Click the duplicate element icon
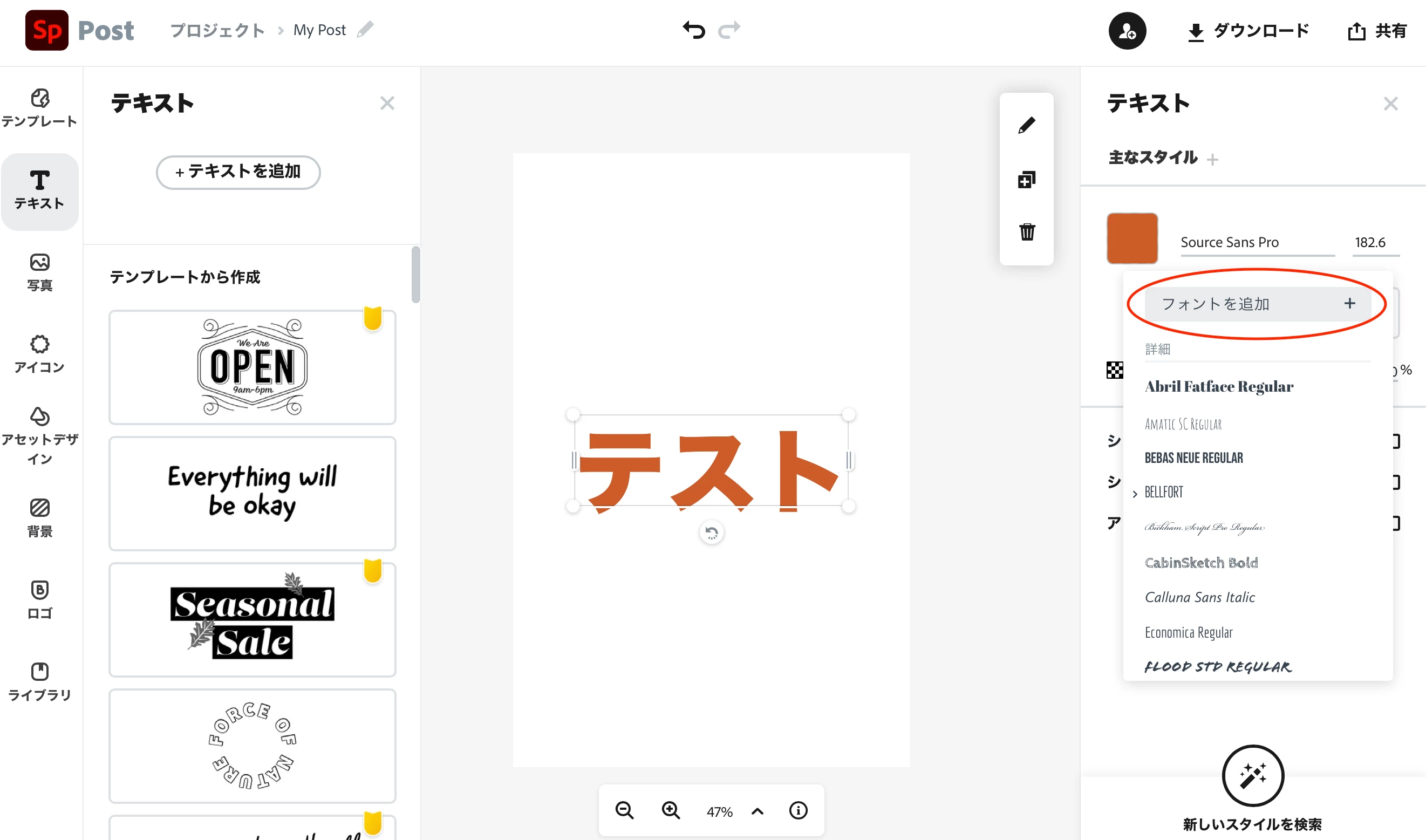1426x840 pixels. point(1026,180)
